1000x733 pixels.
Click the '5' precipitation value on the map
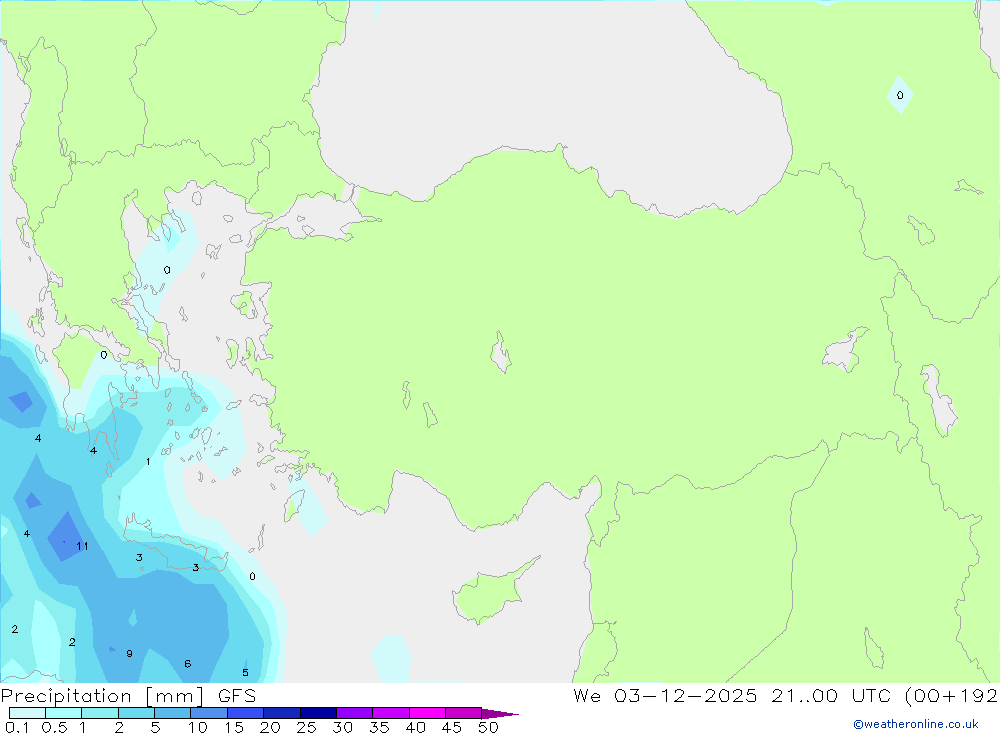[245, 672]
